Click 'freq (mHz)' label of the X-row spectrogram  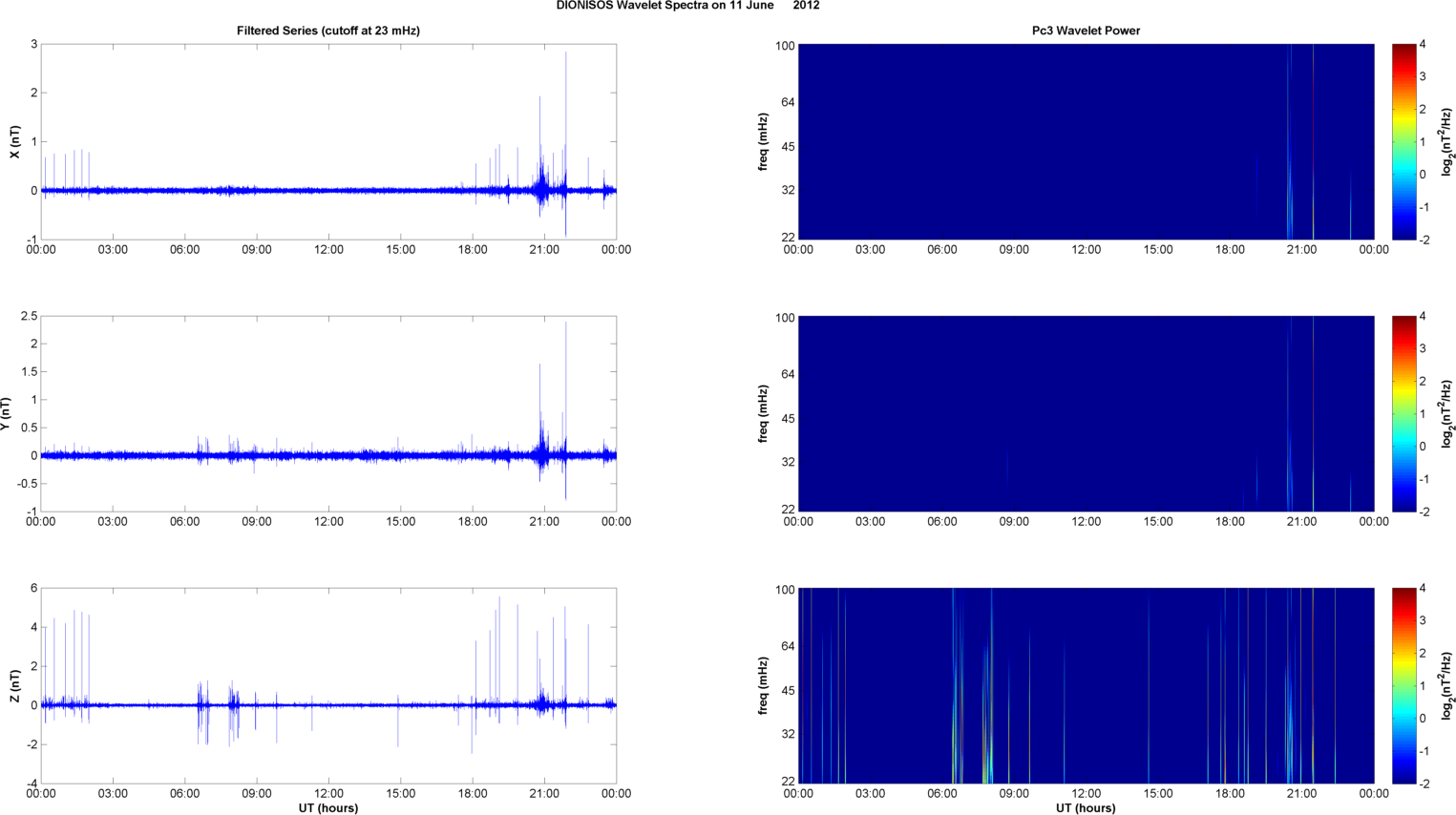click(x=764, y=142)
